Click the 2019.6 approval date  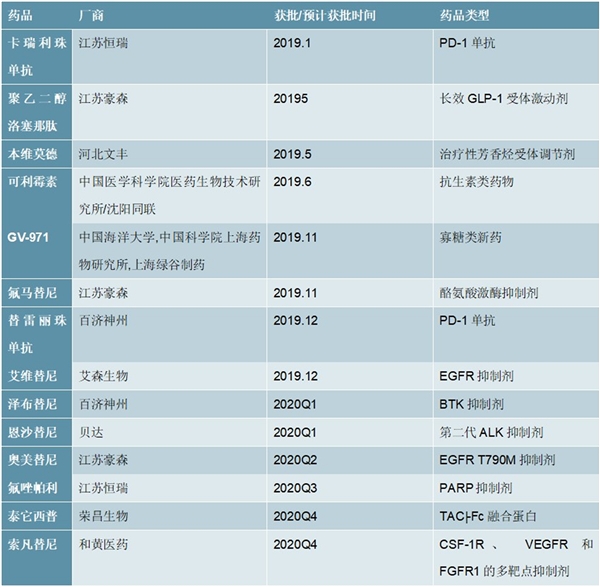[x=292, y=182]
